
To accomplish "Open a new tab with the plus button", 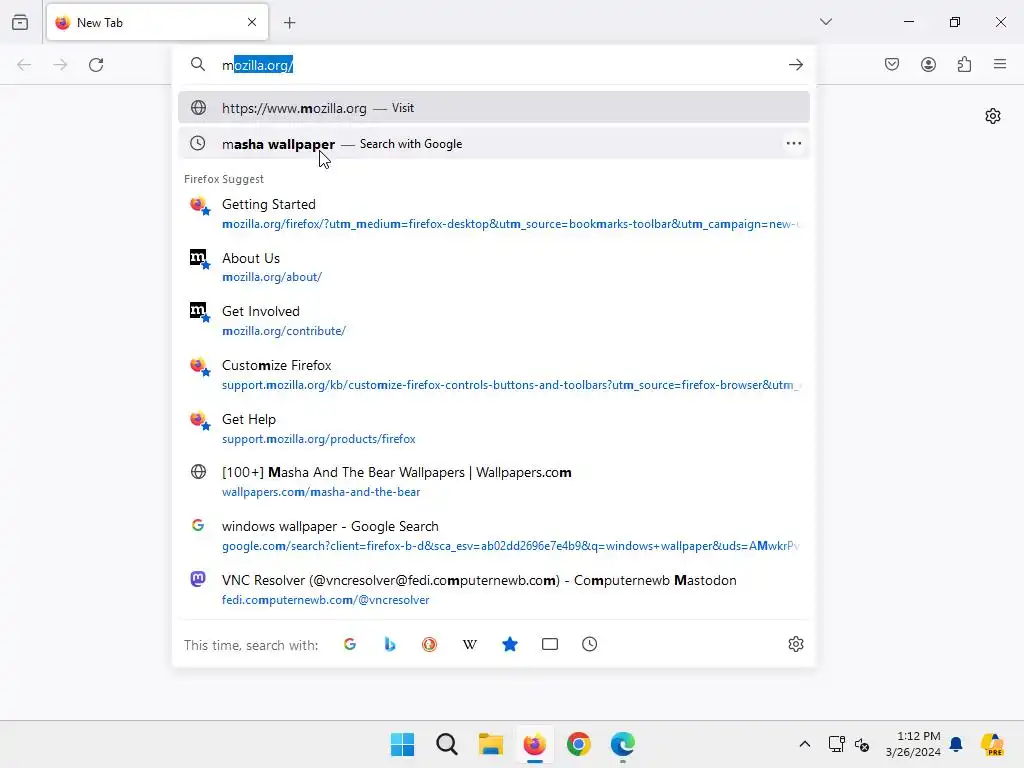I will coord(290,23).
